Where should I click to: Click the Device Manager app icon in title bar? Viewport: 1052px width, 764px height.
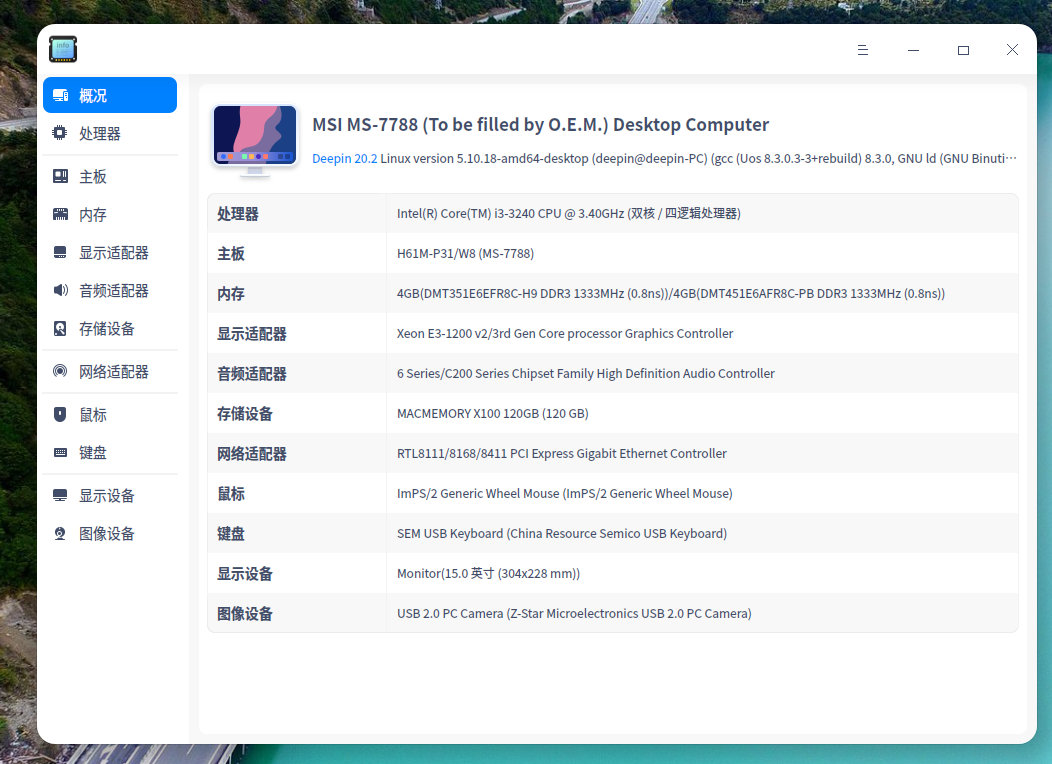(x=63, y=49)
